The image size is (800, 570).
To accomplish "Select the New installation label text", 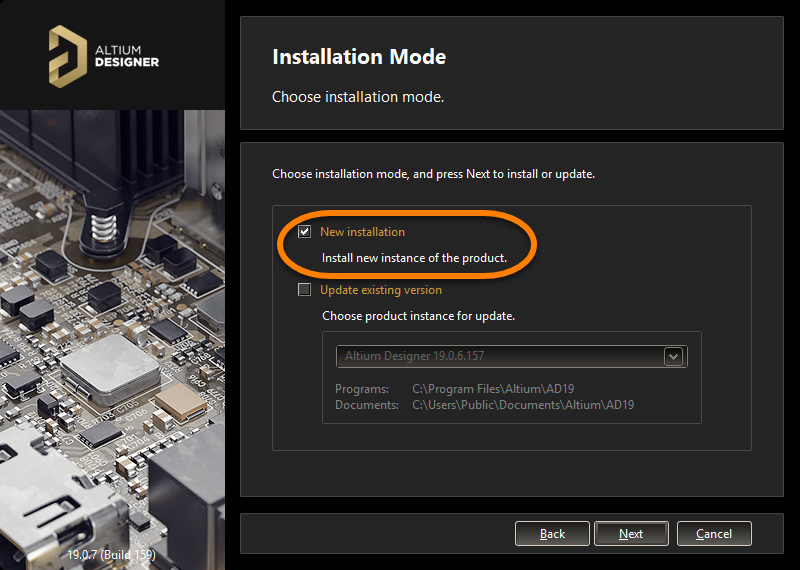I will point(362,232).
